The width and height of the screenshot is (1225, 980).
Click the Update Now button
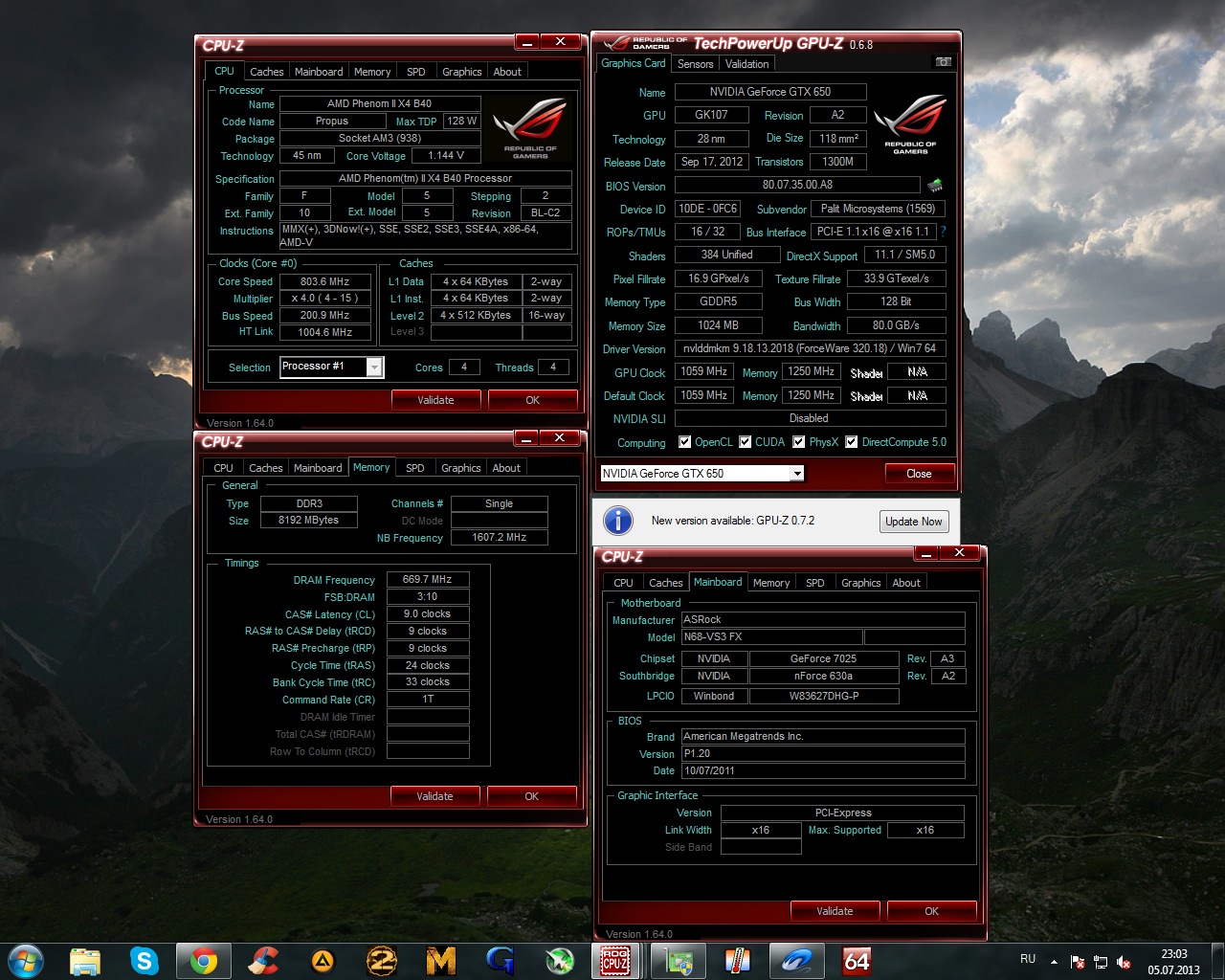(913, 522)
